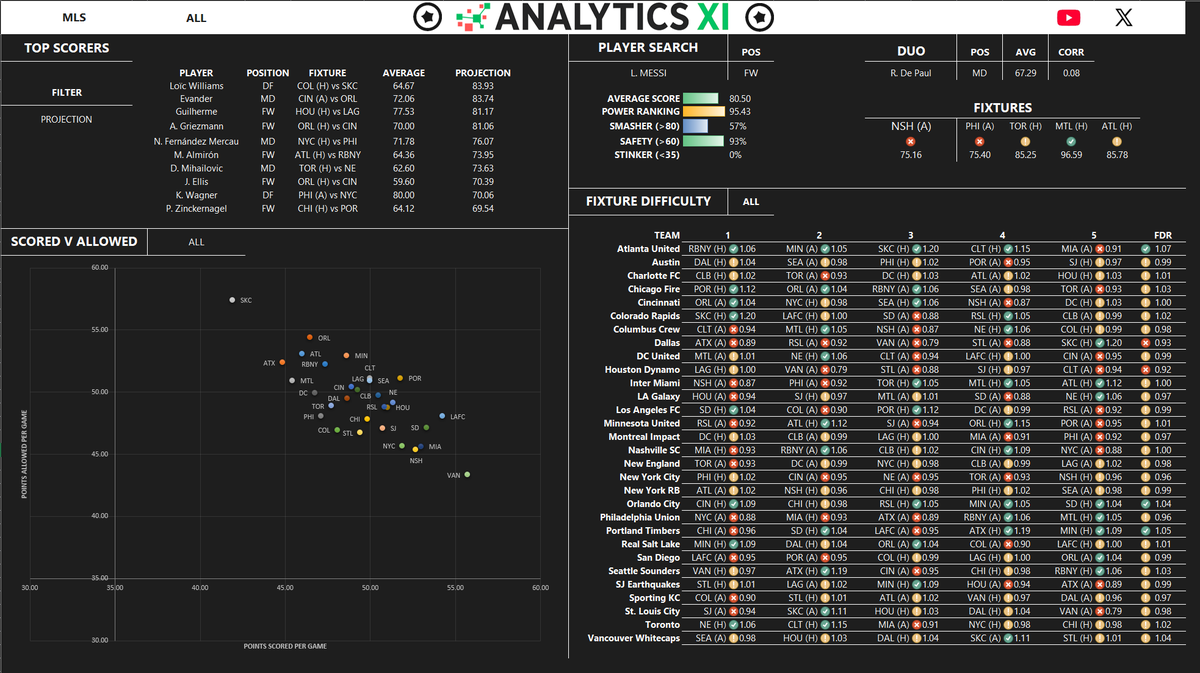Viewport: 1200px width, 673px height.
Task: Click the PROJECTION column header in Top Scorers
Action: [483, 73]
